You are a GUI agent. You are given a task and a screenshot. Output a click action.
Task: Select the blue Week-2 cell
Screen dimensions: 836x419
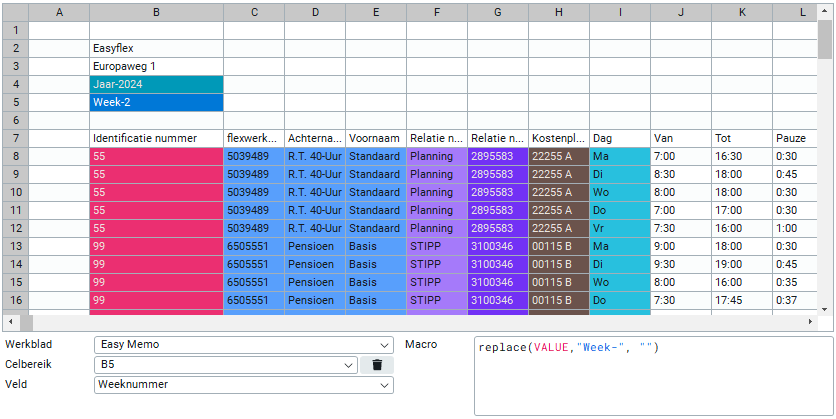tap(156, 102)
